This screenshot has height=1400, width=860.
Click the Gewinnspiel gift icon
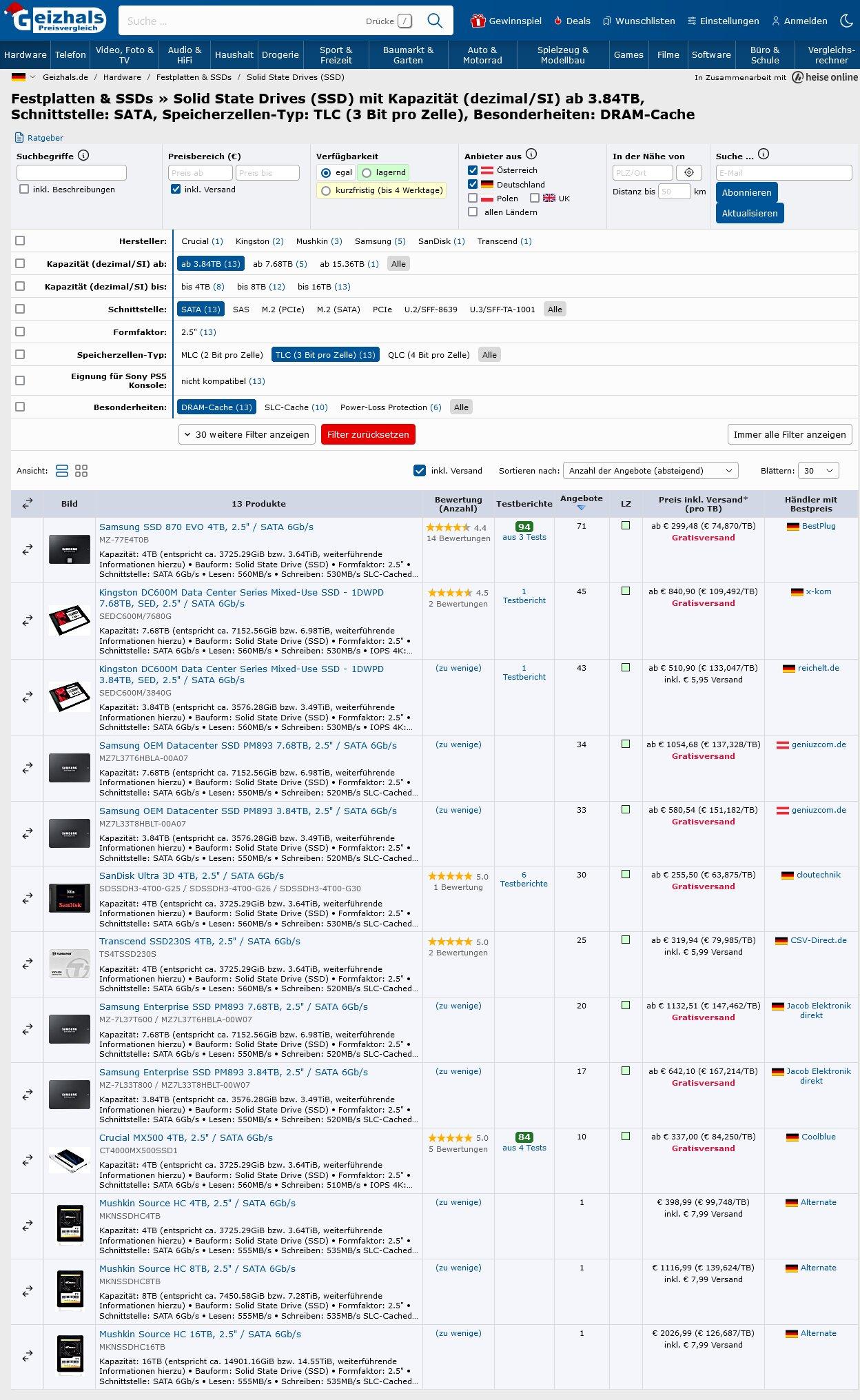point(478,21)
